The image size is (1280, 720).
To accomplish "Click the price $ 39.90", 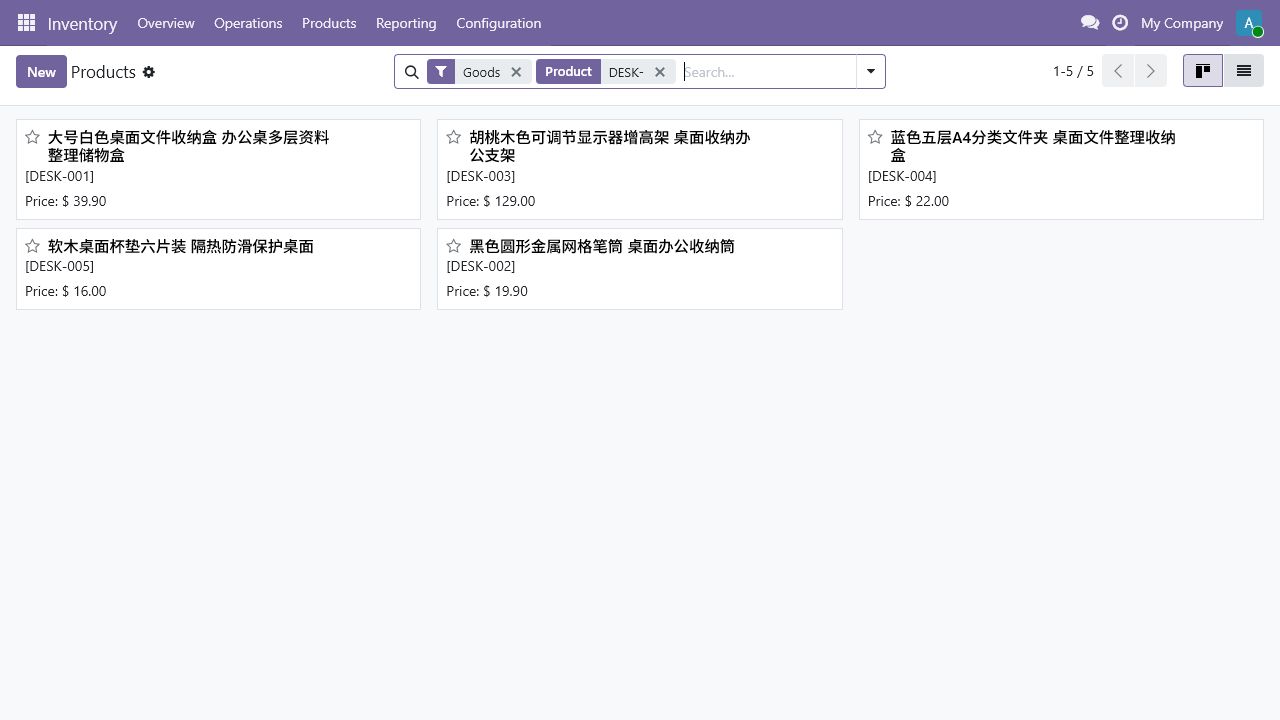I will [x=84, y=201].
